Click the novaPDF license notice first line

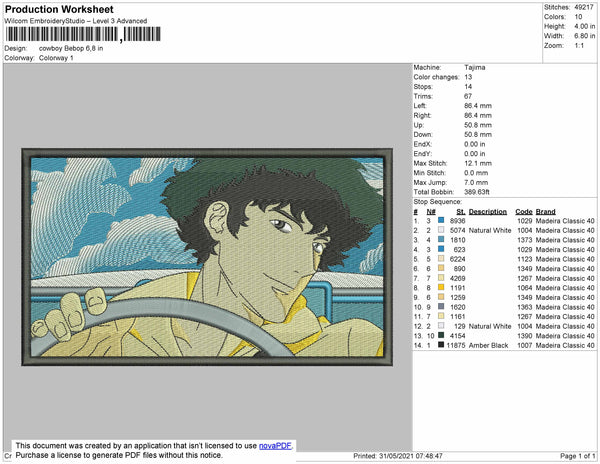click(x=154, y=446)
